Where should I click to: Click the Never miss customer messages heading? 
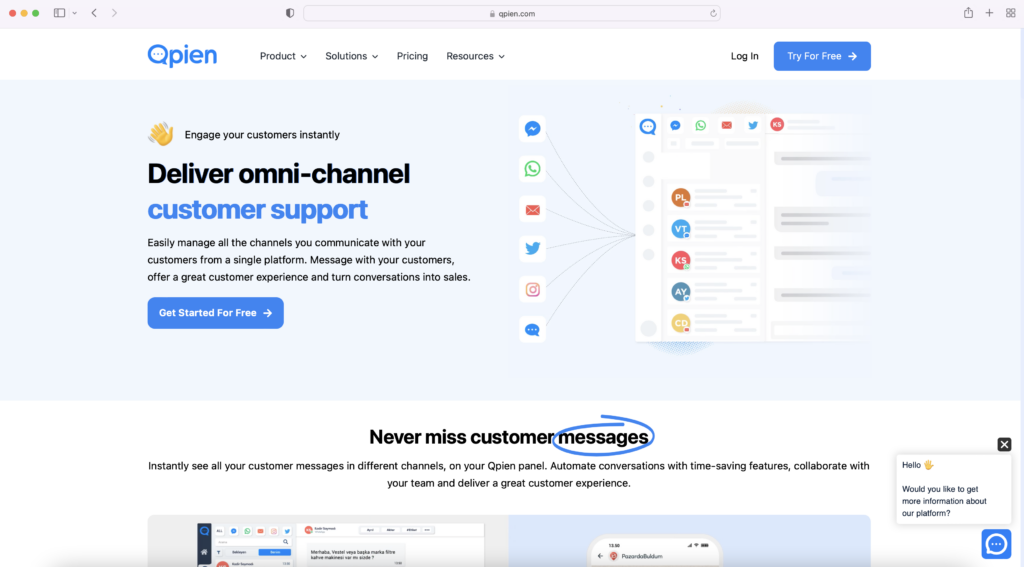click(x=509, y=436)
